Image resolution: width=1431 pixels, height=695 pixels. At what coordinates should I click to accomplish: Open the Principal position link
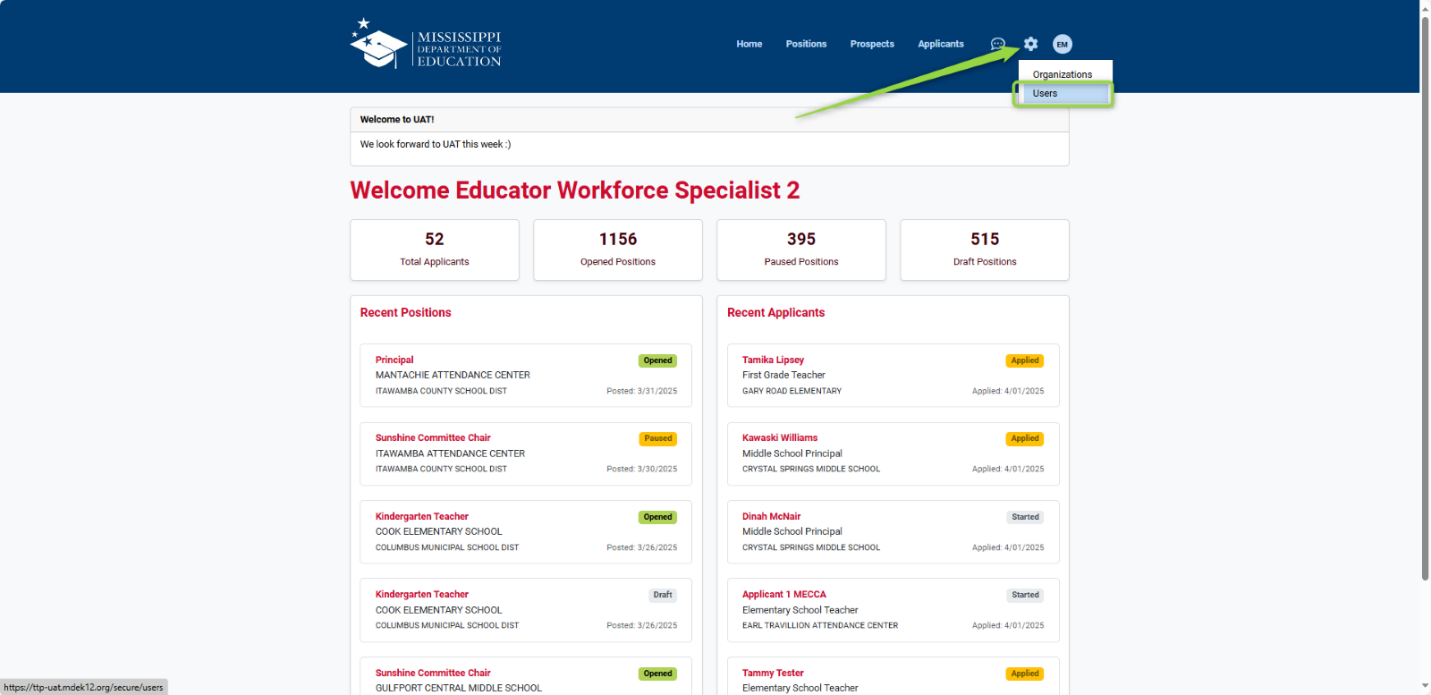point(394,360)
